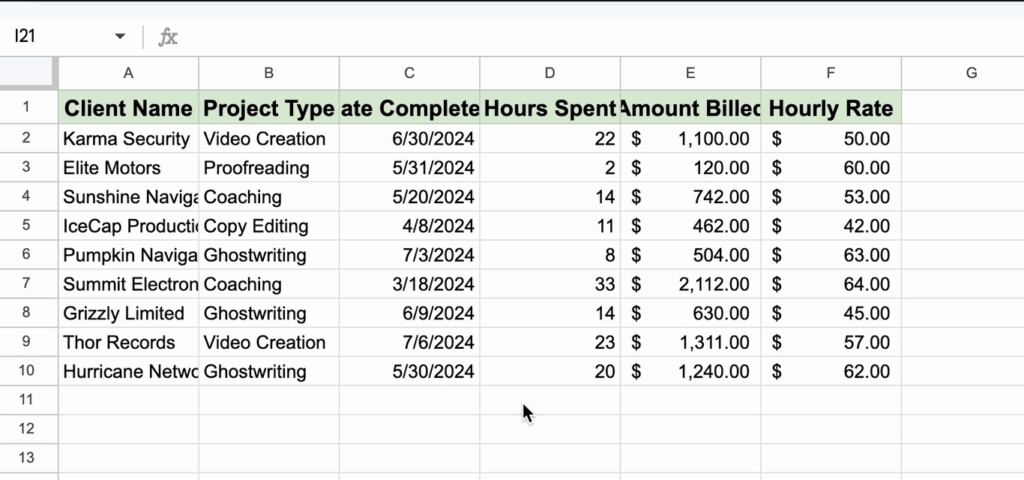Click the fx function icon
This screenshot has width=1024, height=480.
tap(168, 37)
